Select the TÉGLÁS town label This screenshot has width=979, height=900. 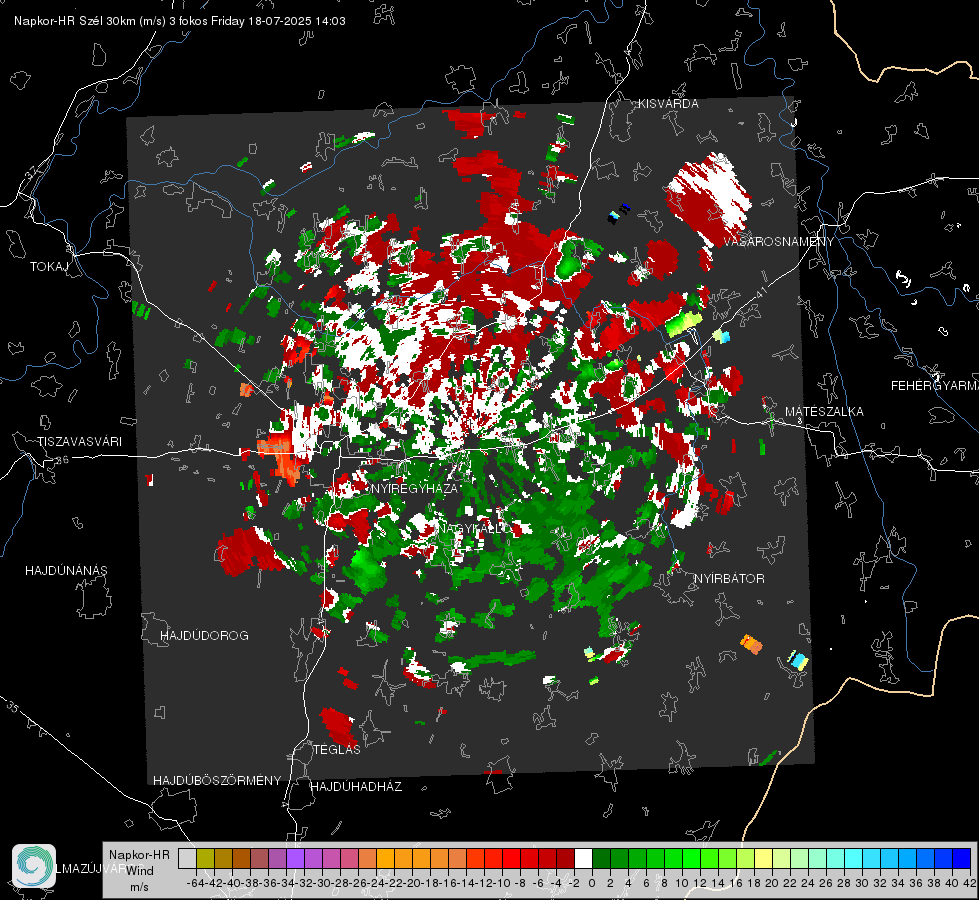tap(337, 750)
